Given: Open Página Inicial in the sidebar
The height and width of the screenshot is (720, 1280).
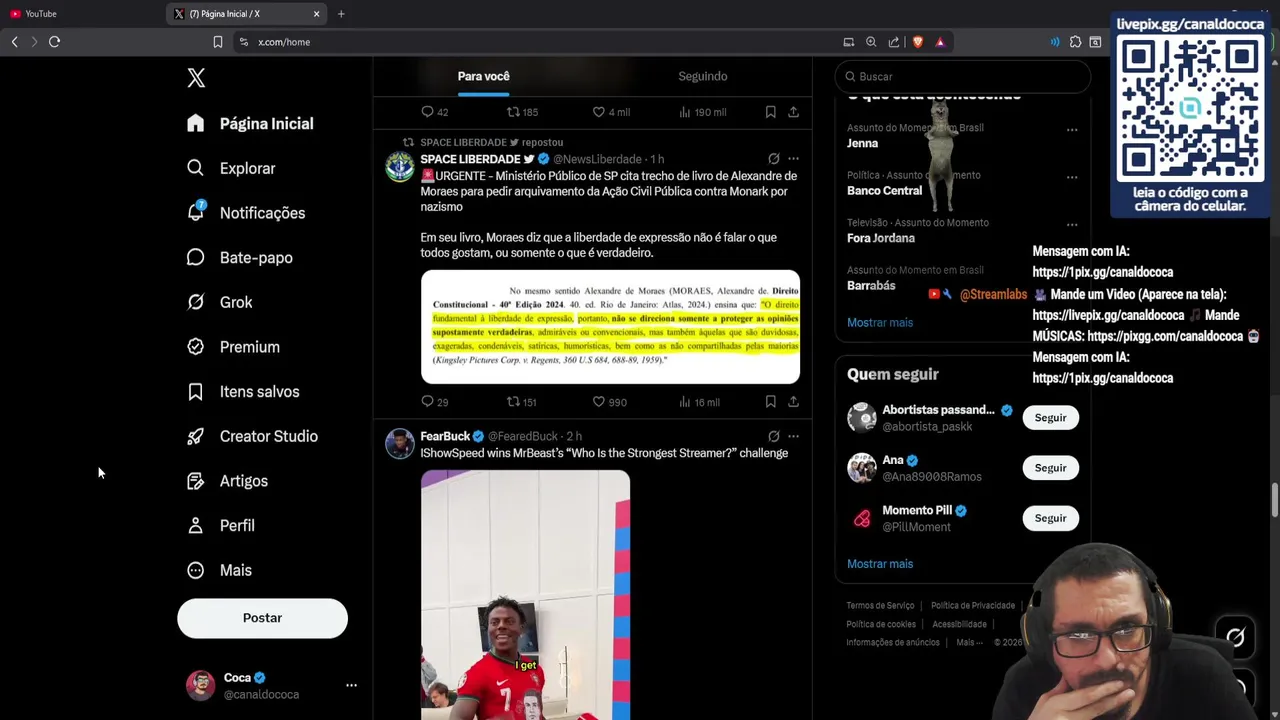Looking at the screenshot, I should (250, 123).
